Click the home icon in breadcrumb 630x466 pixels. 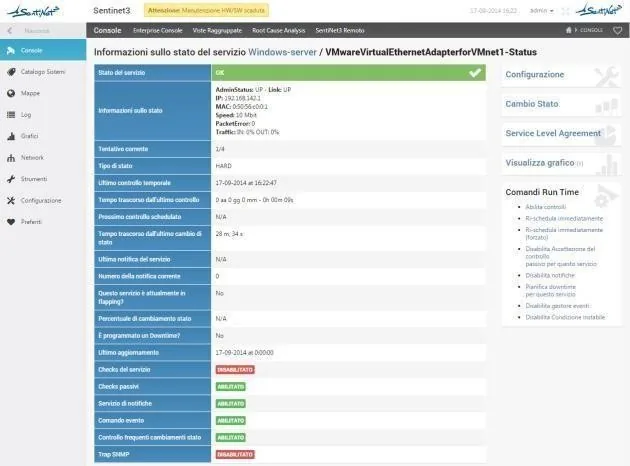(569, 30)
